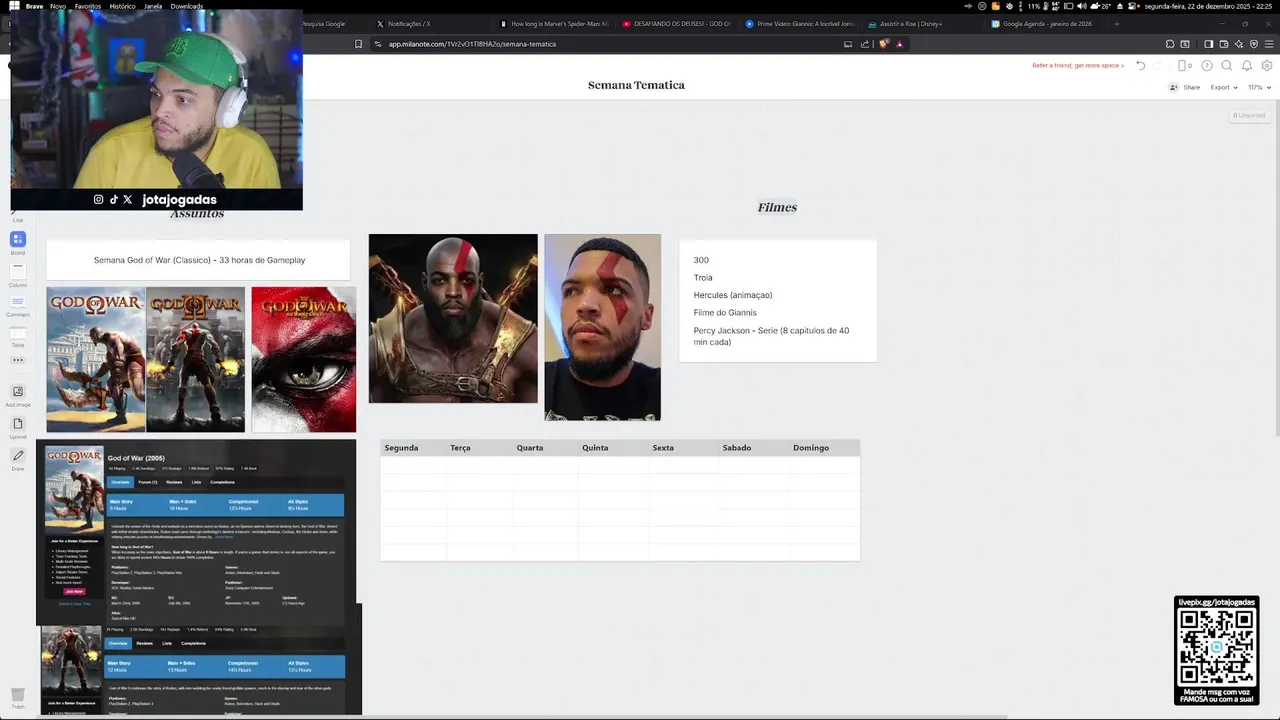Select the Semana God of War note card
The height and width of the screenshot is (720, 1280).
pyautogui.click(x=198, y=260)
